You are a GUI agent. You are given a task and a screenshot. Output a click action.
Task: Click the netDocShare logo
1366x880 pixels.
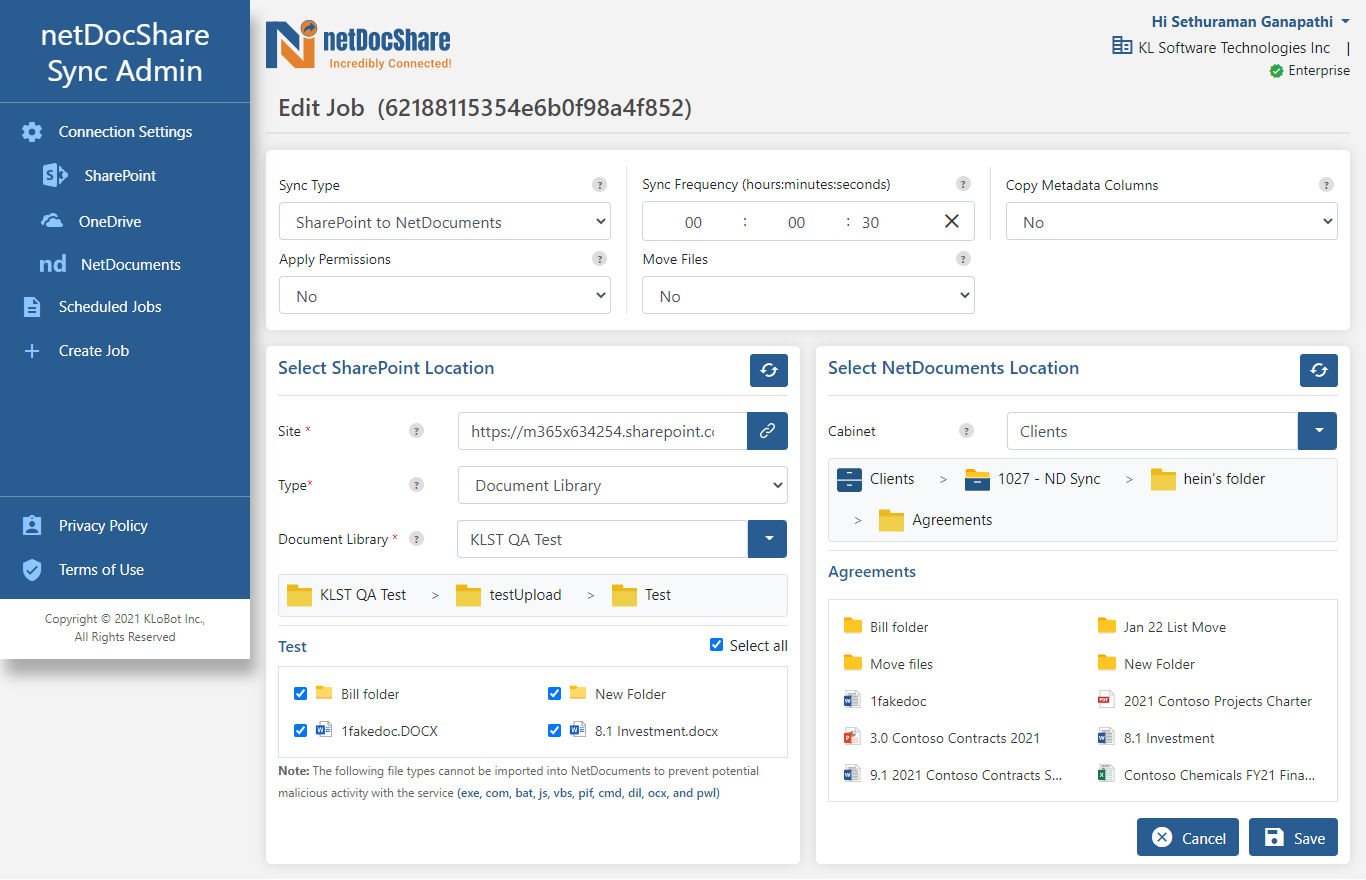358,46
